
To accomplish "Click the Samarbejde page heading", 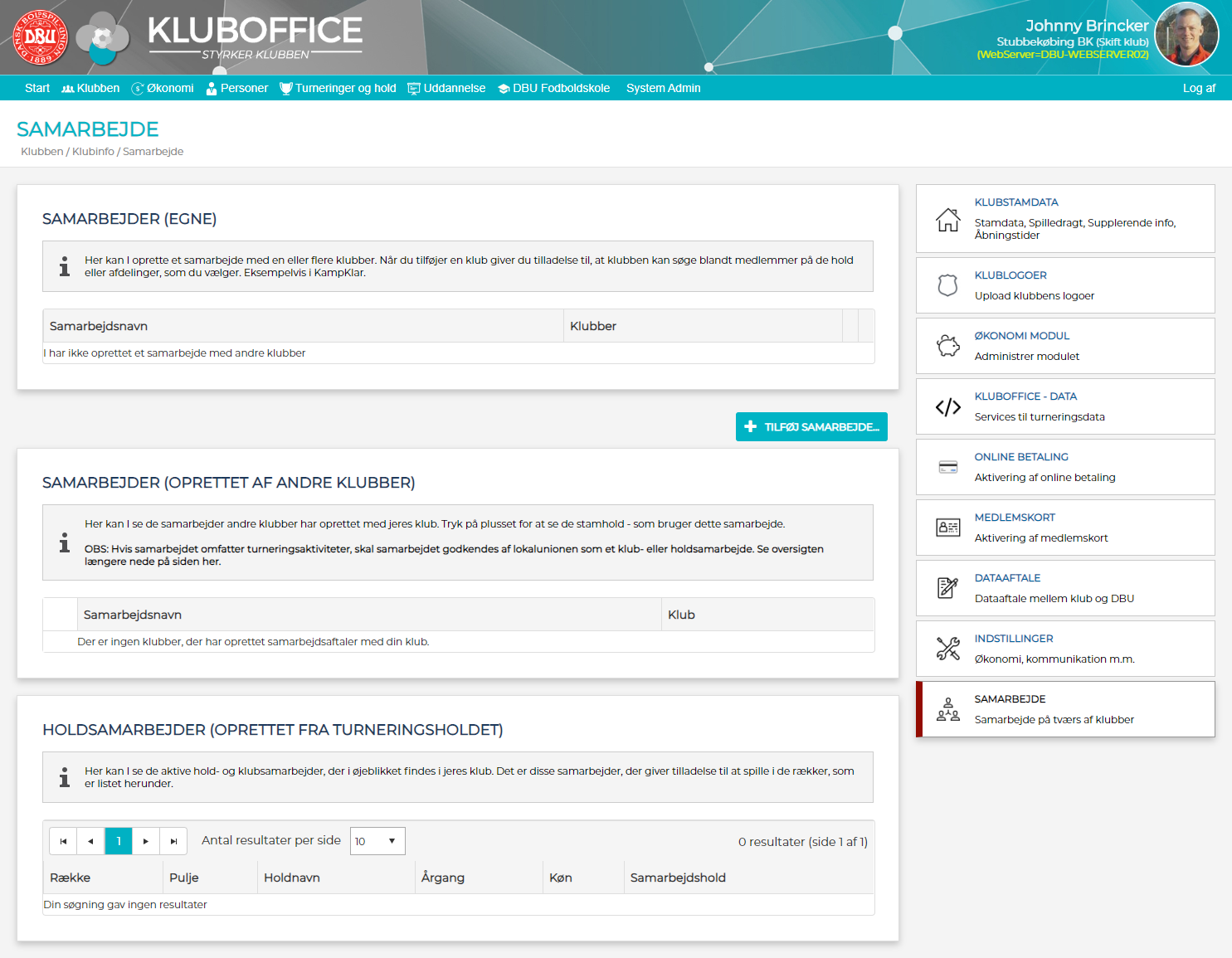I will point(88,129).
